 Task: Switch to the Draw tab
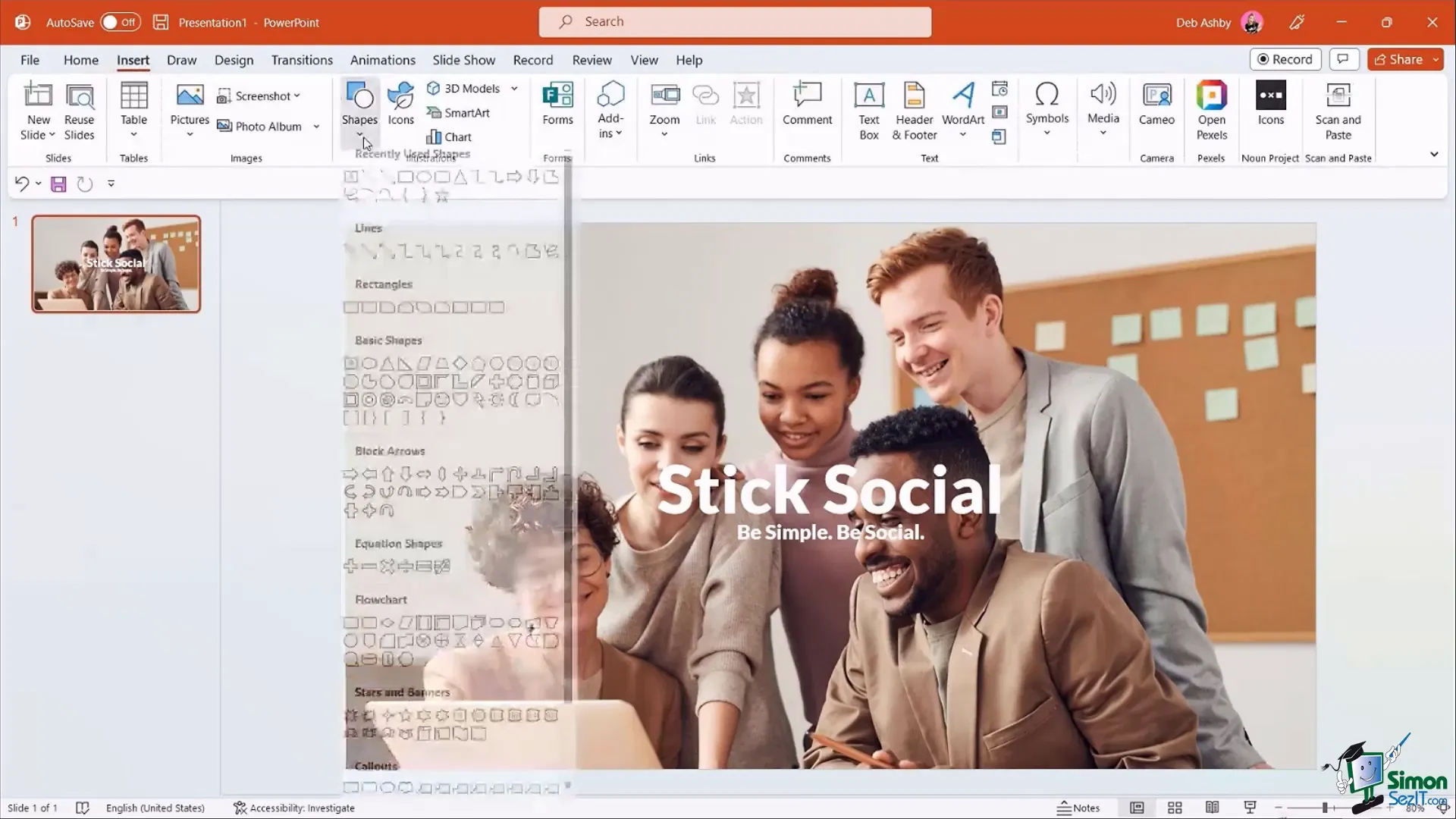181,60
